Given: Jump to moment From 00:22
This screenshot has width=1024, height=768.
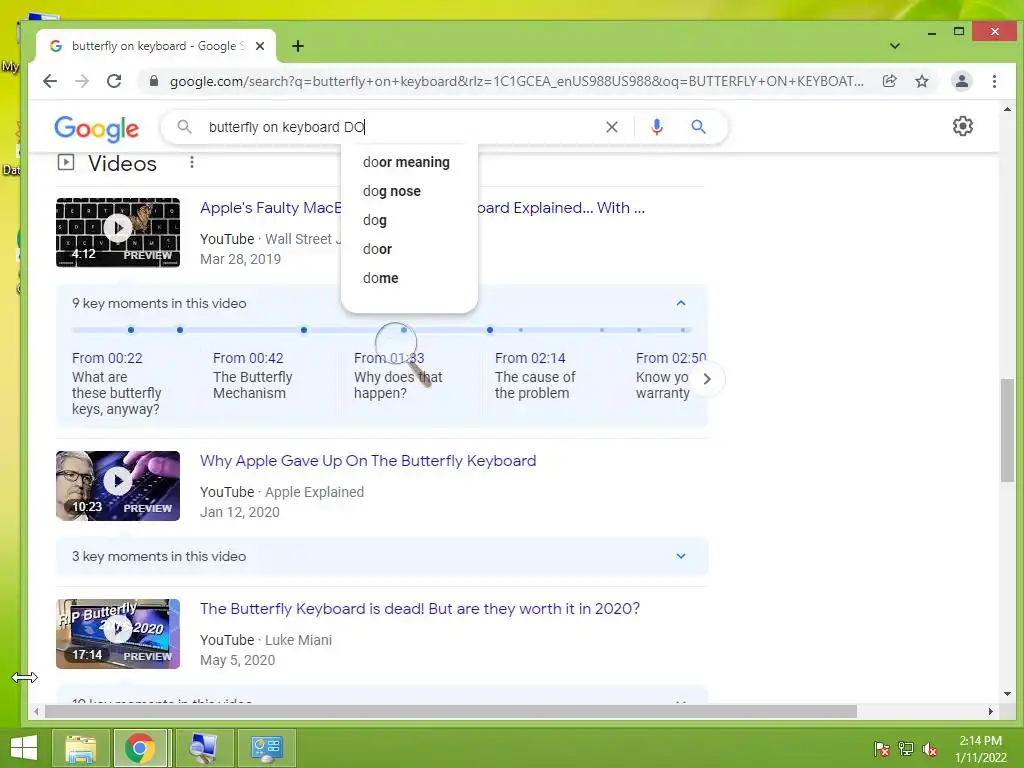Looking at the screenshot, I should pyautogui.click(x=107, y=358).
